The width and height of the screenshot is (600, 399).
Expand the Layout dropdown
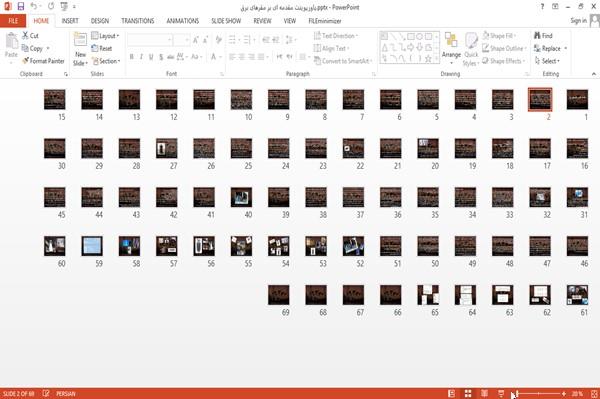[105, 36]
